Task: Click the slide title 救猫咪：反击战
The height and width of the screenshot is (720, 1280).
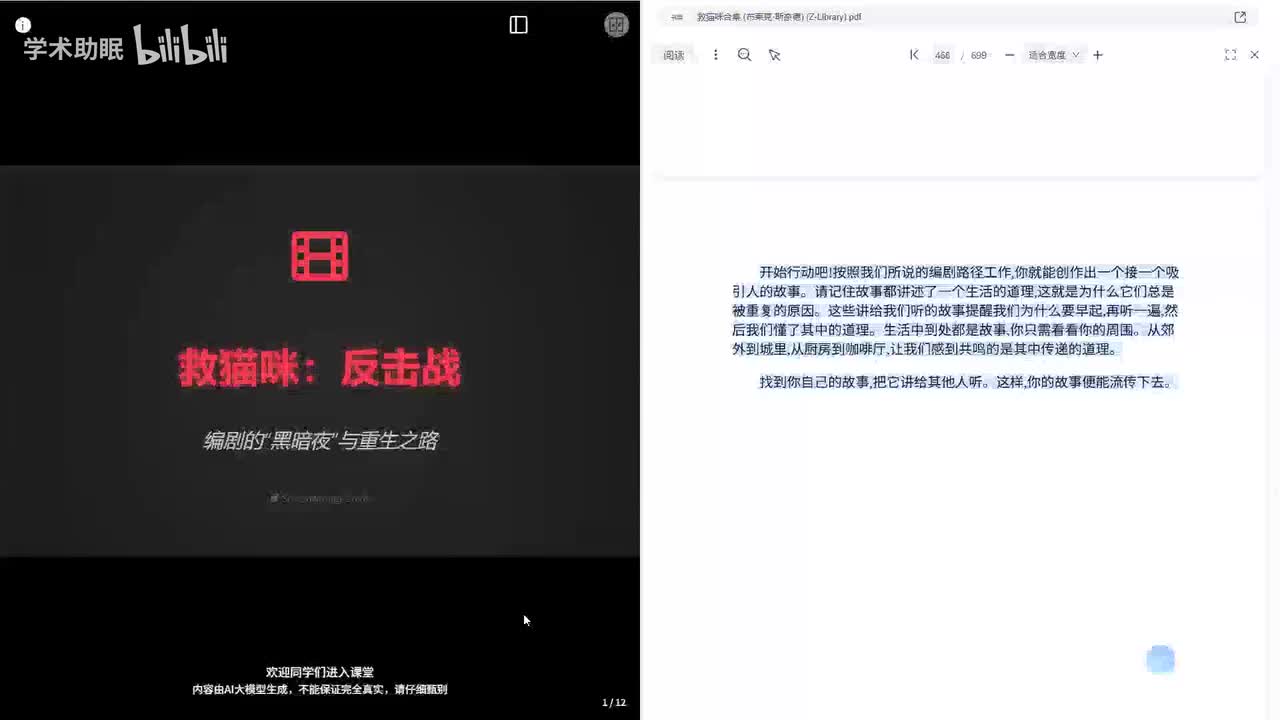Action: pos(320,369)
